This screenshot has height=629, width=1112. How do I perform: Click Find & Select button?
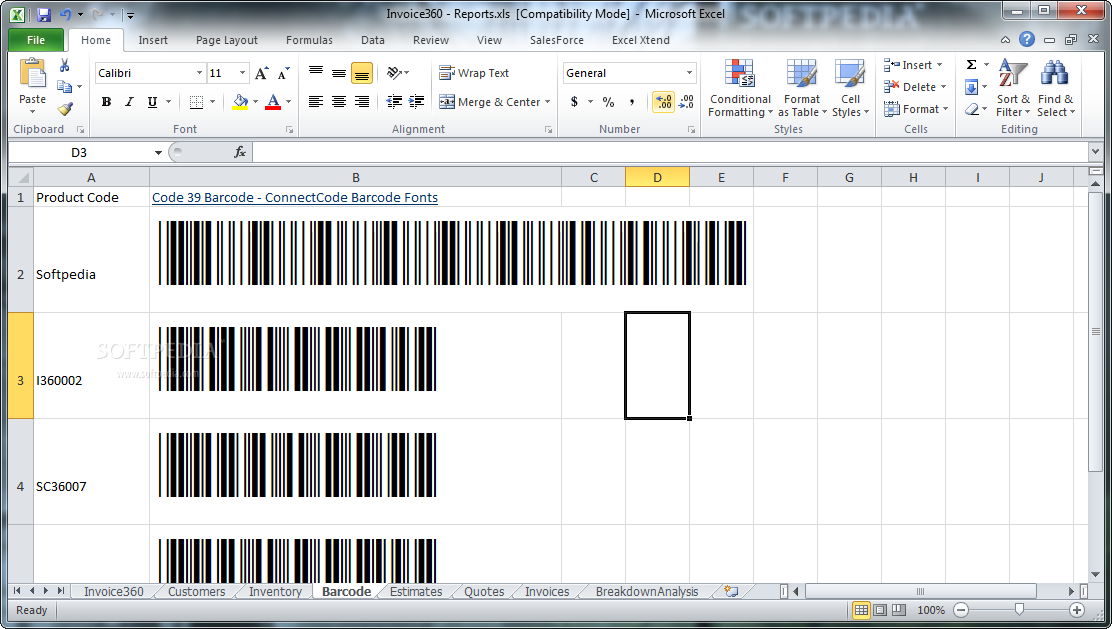click(x=1055, y=89)
